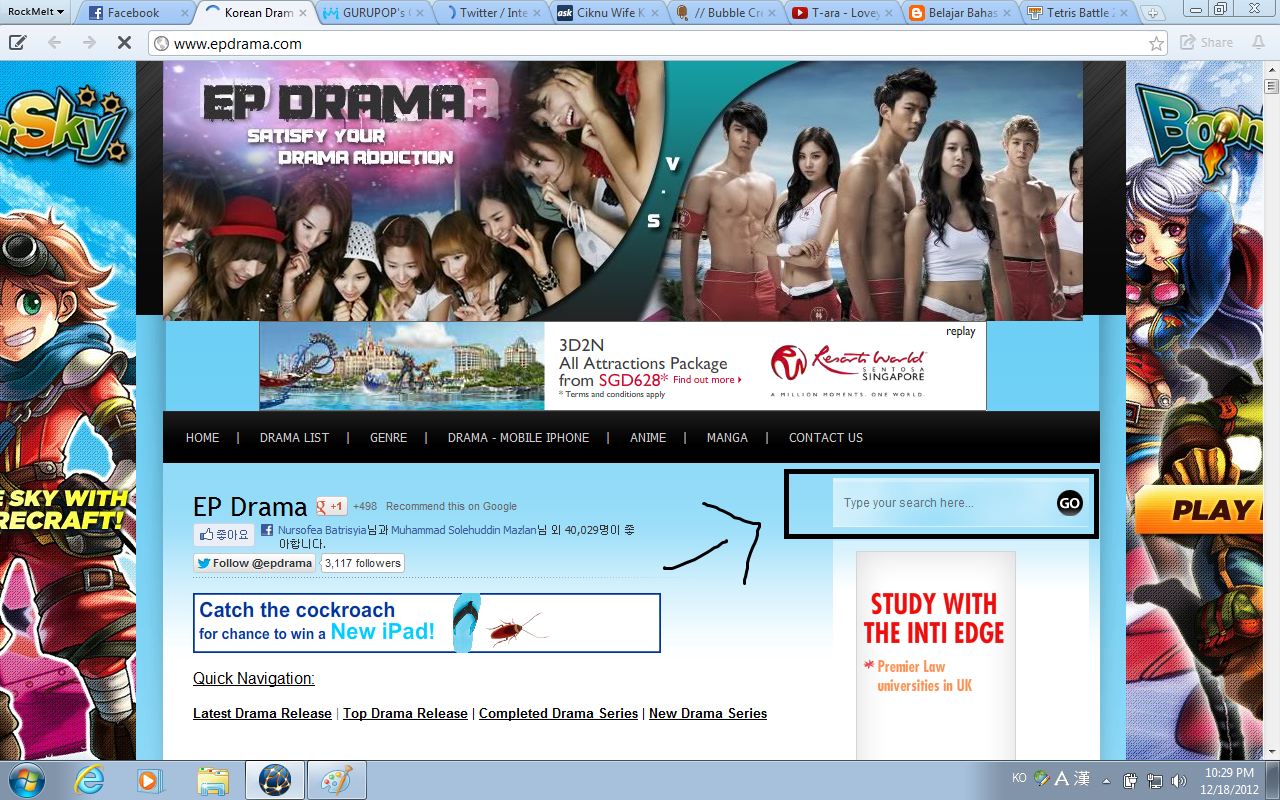Close the Facebook tab
1280x800 pixels.
[186, 13]
